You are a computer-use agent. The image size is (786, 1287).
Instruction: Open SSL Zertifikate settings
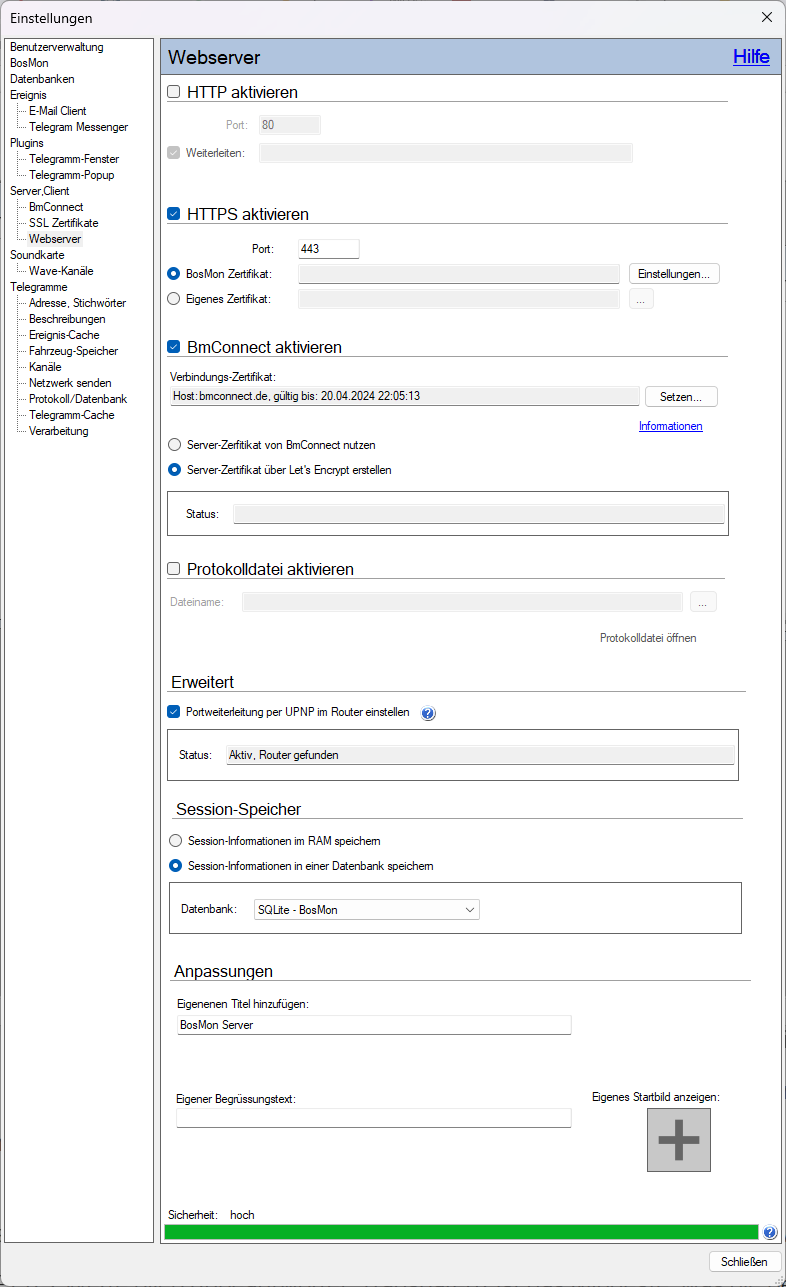tap(64, 223)
